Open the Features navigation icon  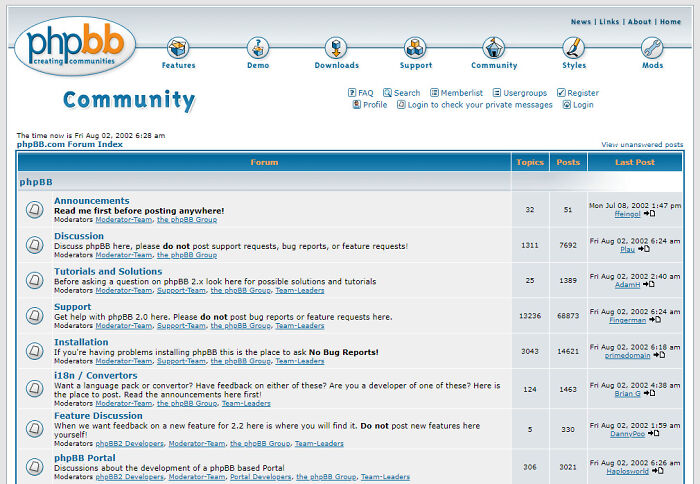pyautogui.click(x=178, y=48)
